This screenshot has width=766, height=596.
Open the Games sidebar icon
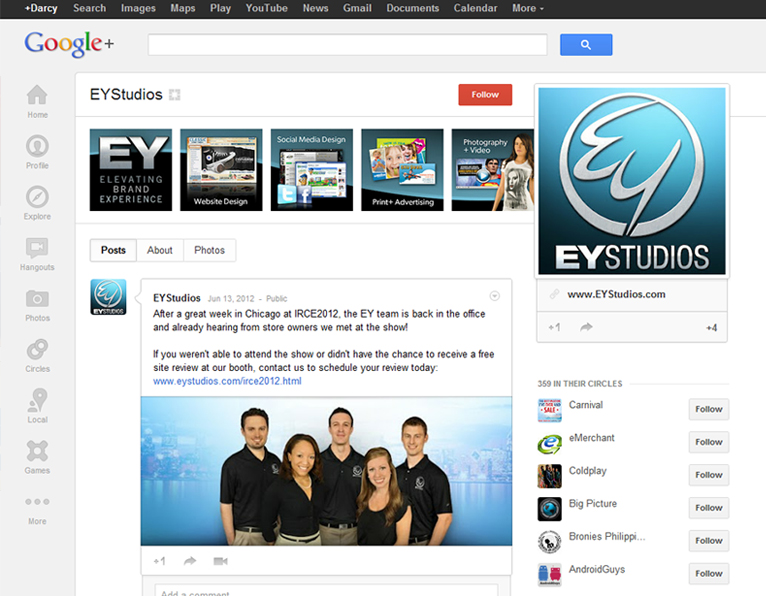pos(37,451)
